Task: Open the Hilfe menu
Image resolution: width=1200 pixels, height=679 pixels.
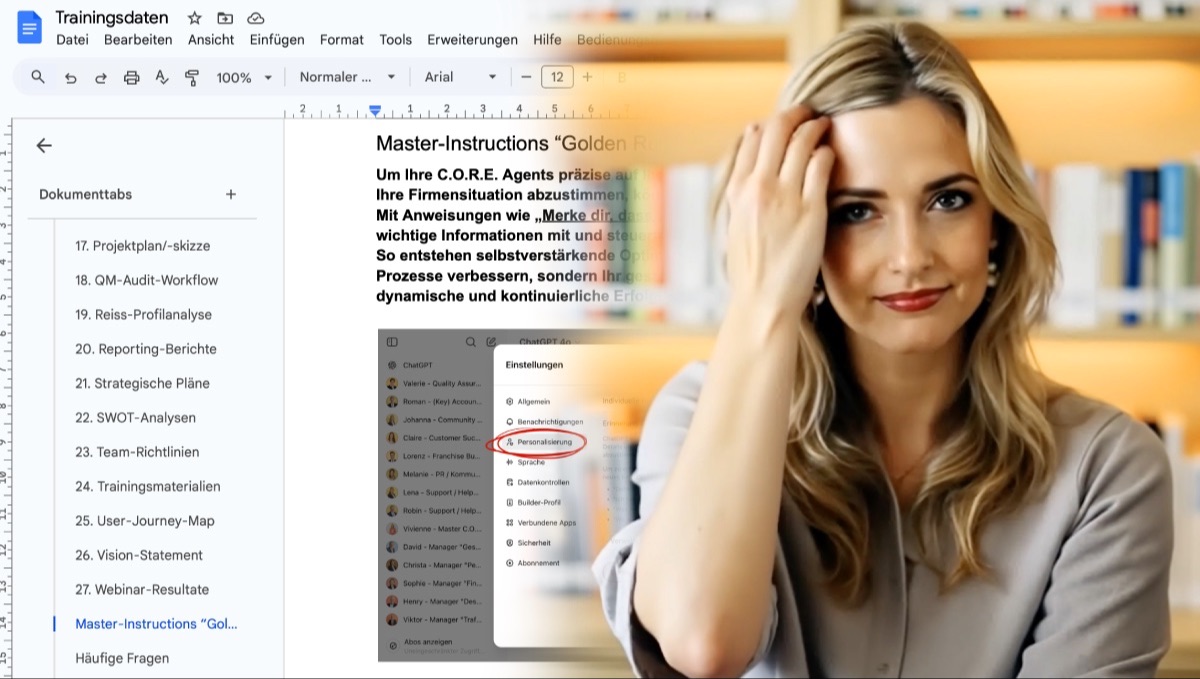Action: tap(547, 40)
